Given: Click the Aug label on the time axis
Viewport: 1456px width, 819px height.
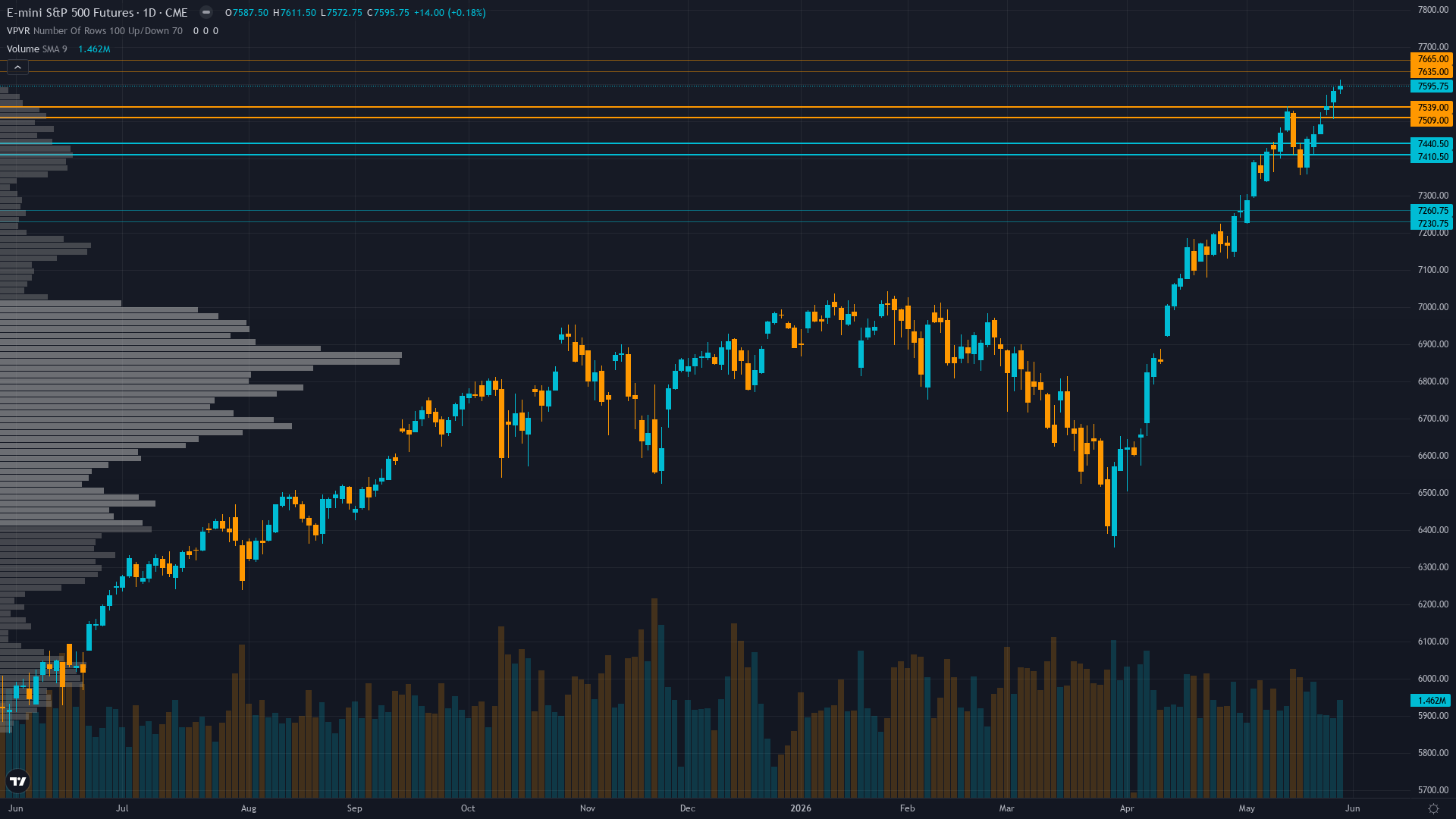Looking at the screenshot, I should click(x=249, y=808).
